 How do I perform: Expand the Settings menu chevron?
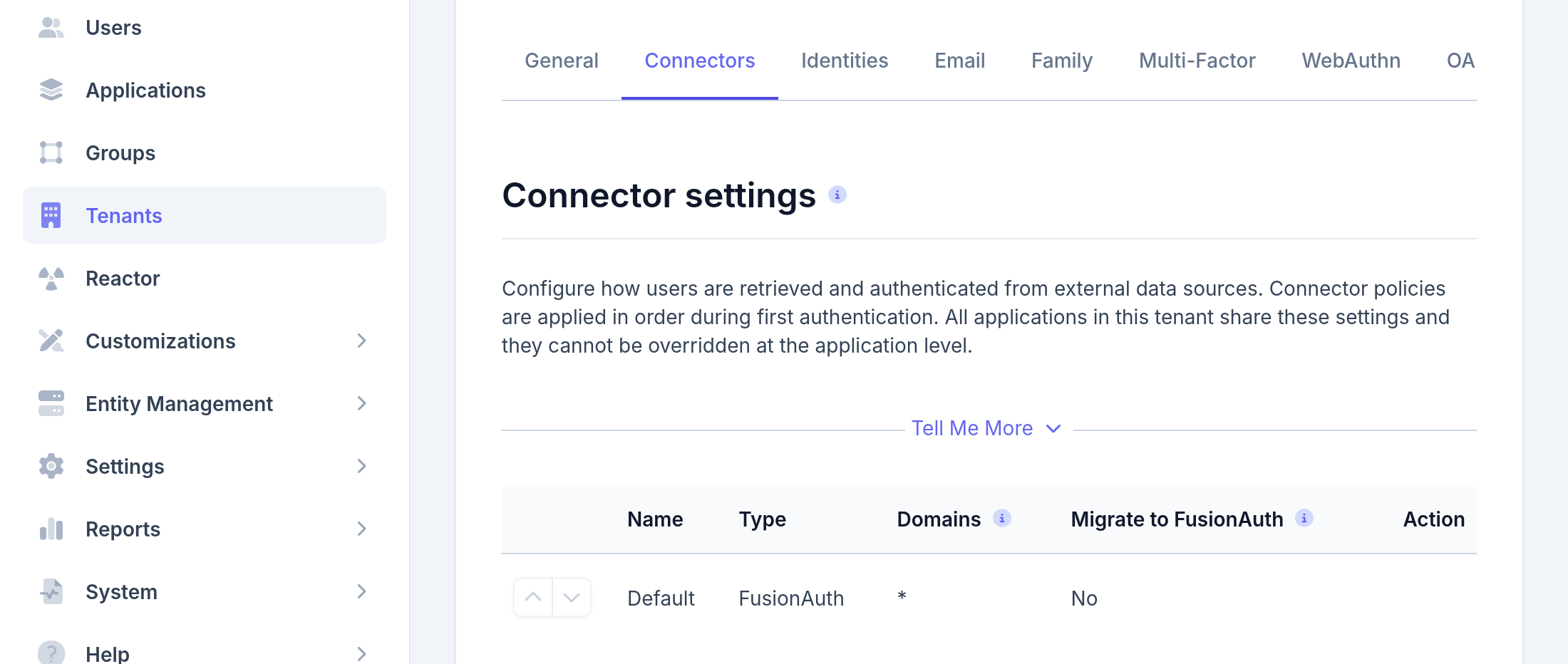(x=362, y=467)
